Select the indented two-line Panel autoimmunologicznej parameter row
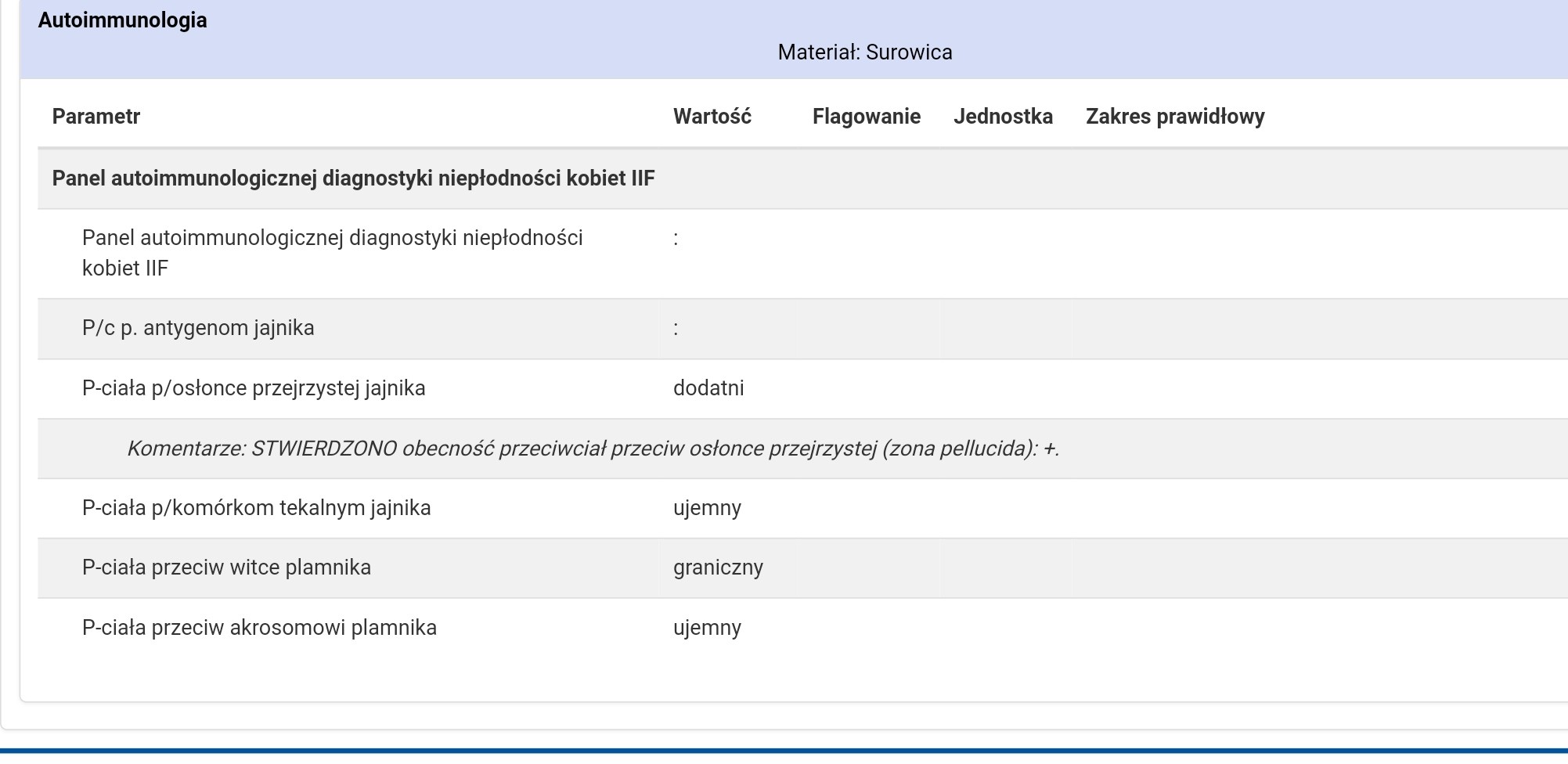 (x=332, y=253)
